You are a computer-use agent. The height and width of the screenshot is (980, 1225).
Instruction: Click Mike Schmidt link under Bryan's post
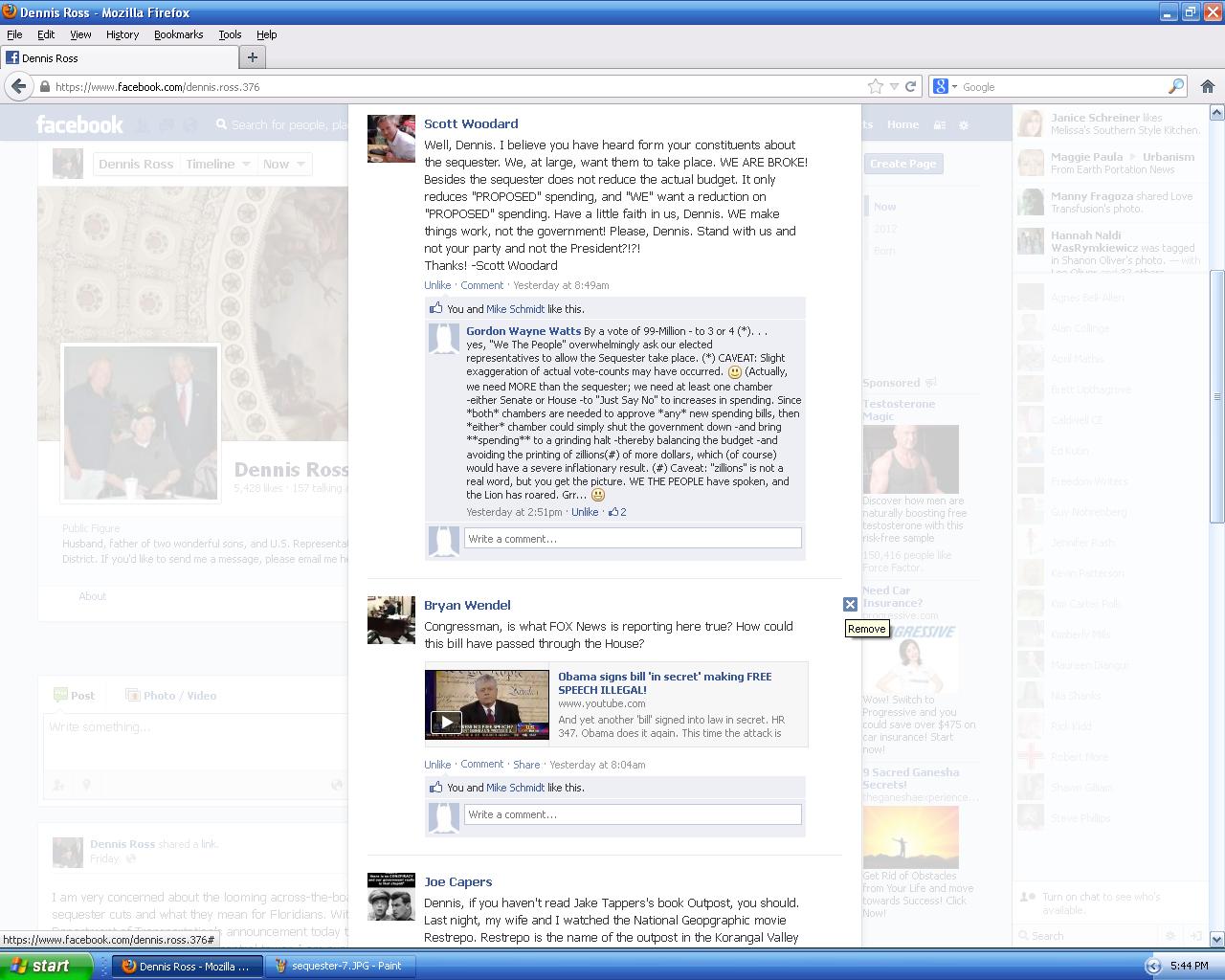pos(515,788)
